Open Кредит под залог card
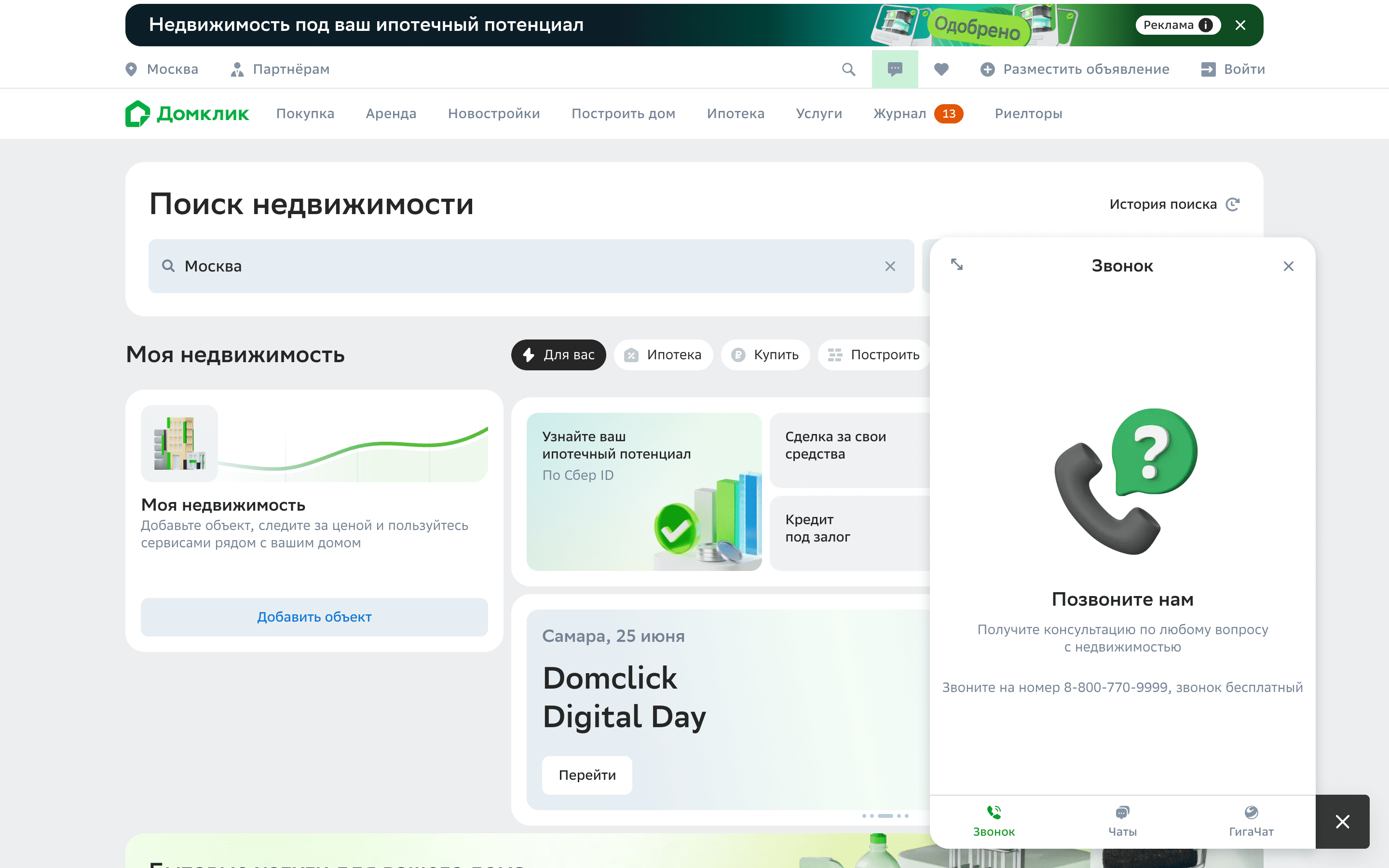 849,533
